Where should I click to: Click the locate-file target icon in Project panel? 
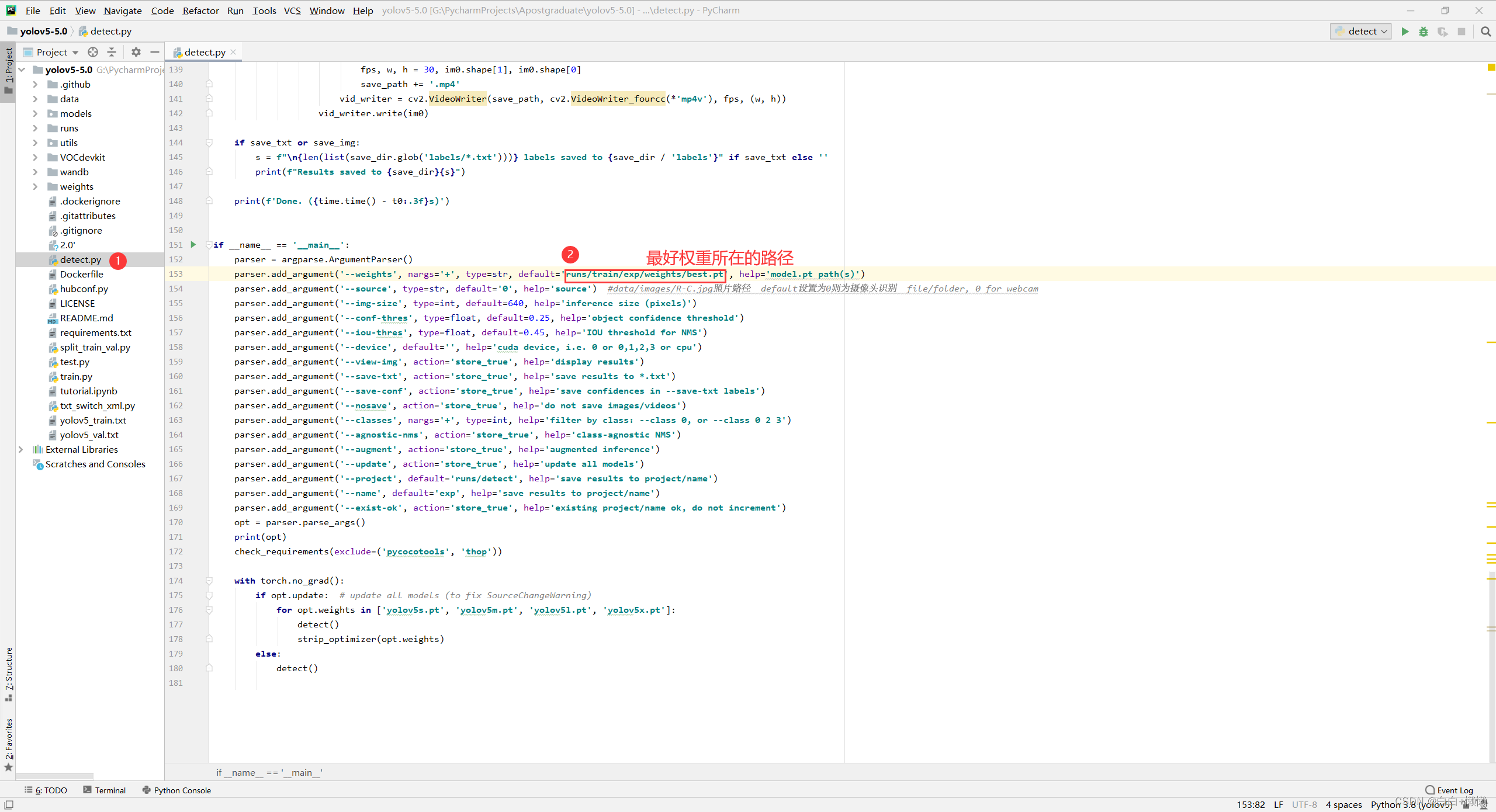(93, 52)
